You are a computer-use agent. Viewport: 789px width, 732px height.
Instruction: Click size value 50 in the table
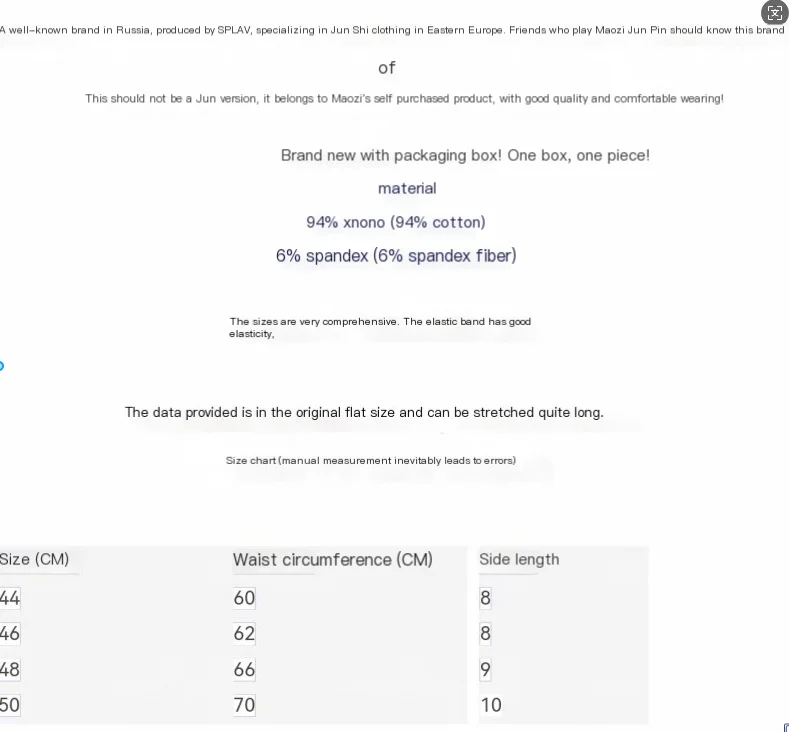click(x=10, y=704)
